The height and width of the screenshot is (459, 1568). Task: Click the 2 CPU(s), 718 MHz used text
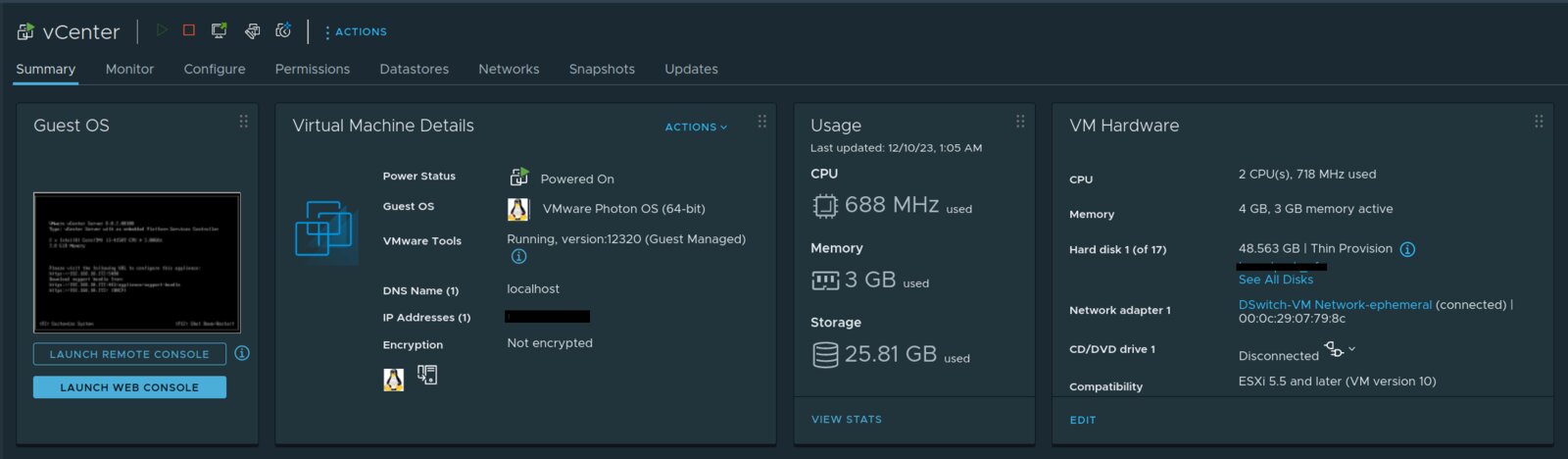tap(1307, 175)
